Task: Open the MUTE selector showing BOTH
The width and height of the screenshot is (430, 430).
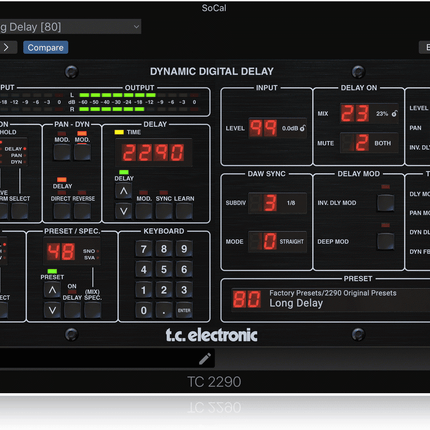Action: click(x=369, y=143)
